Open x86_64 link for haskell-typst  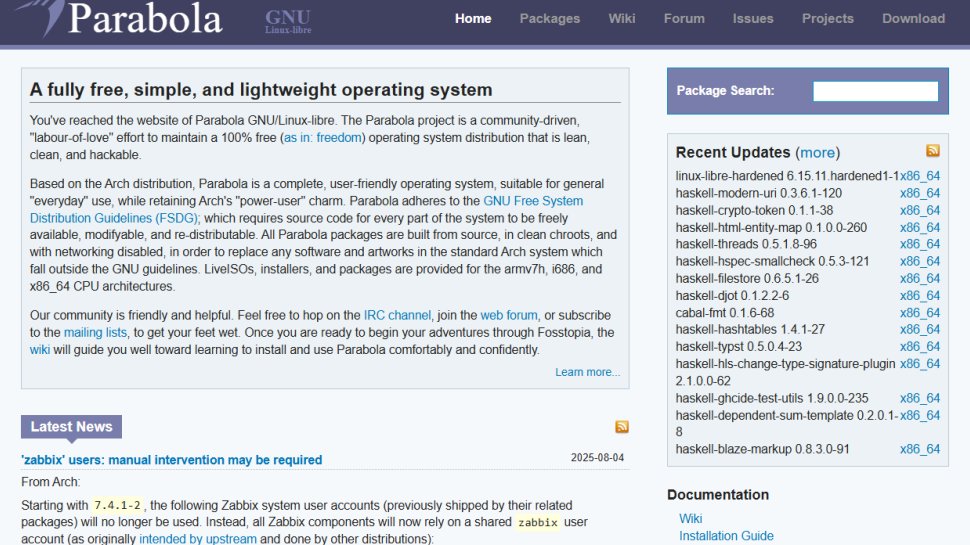point(920,346)
